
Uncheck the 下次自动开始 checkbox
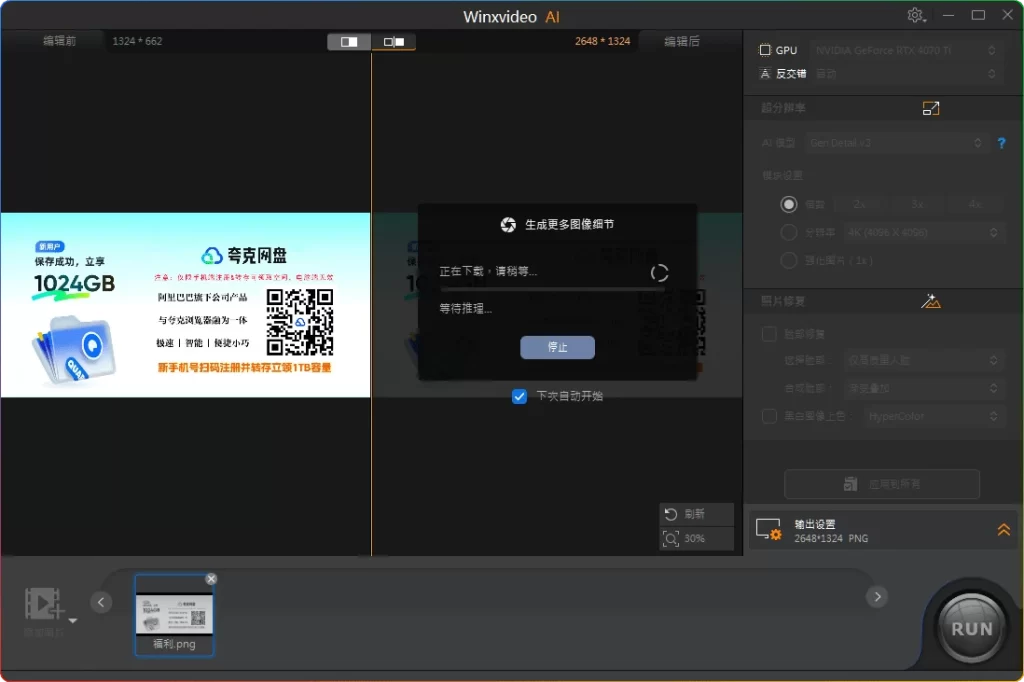[519, 396]
